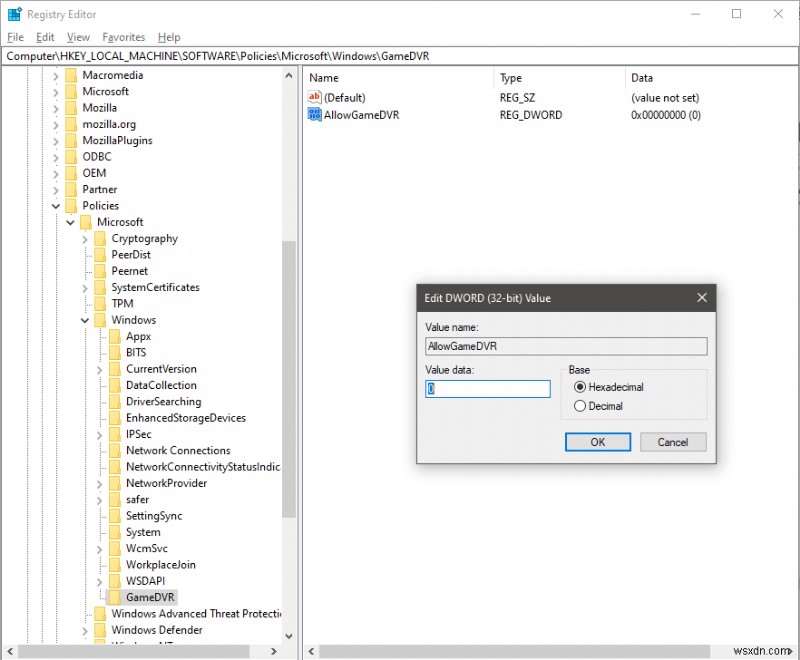
Task: Collapse the Policies tree node
Action: coord(55,205)
